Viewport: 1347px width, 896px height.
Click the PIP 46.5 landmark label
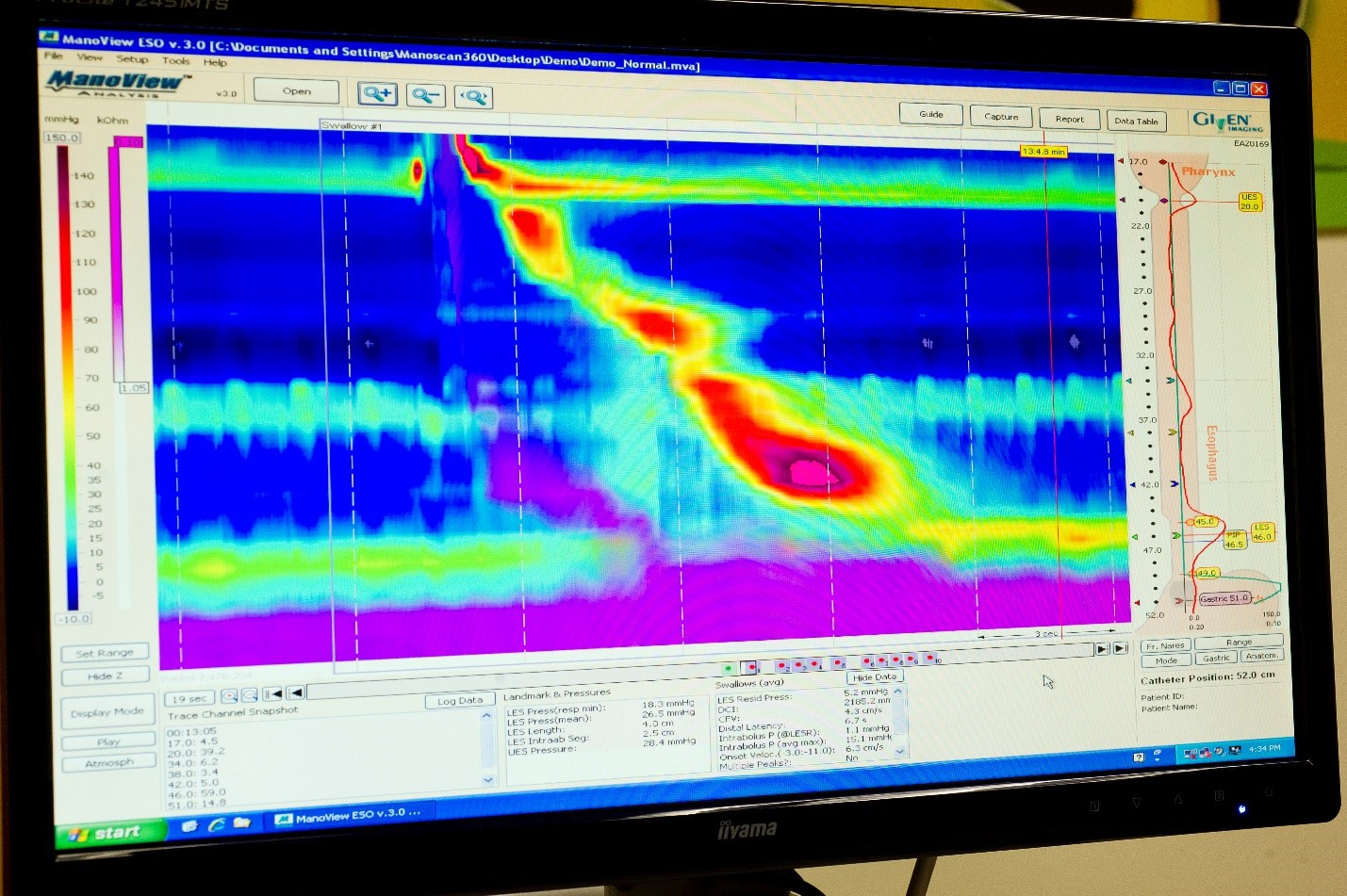point(1235,540)
